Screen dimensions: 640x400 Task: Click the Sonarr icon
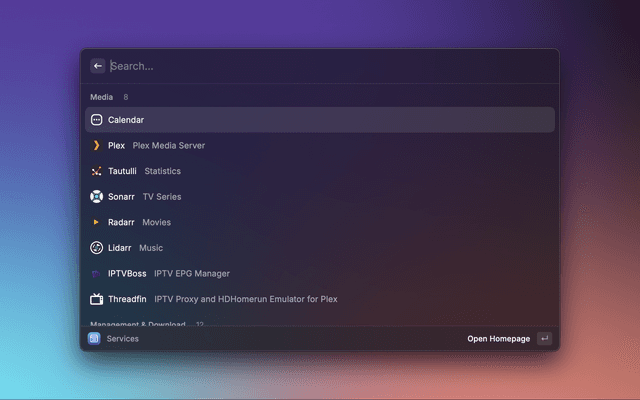point(97,197)
